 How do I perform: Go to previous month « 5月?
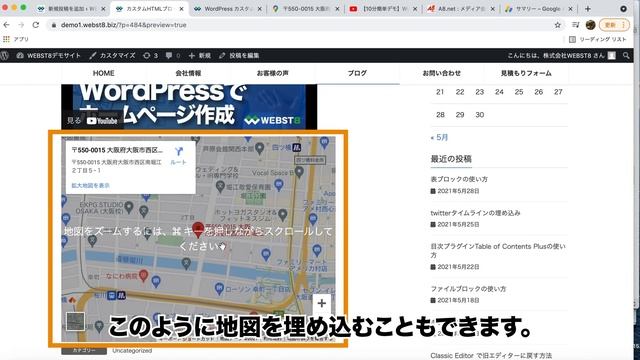[439, 138]
